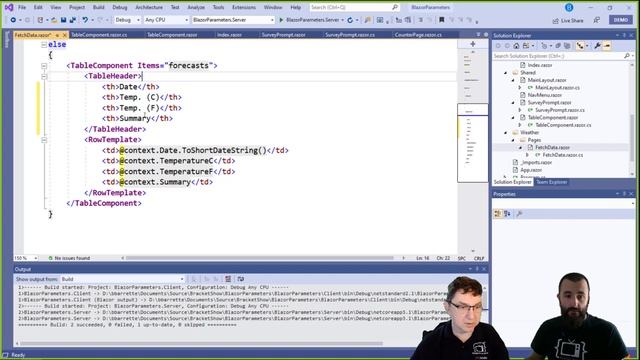Expand TableComponent.razor.cs node in Solution Explorer

coord(520,125)
